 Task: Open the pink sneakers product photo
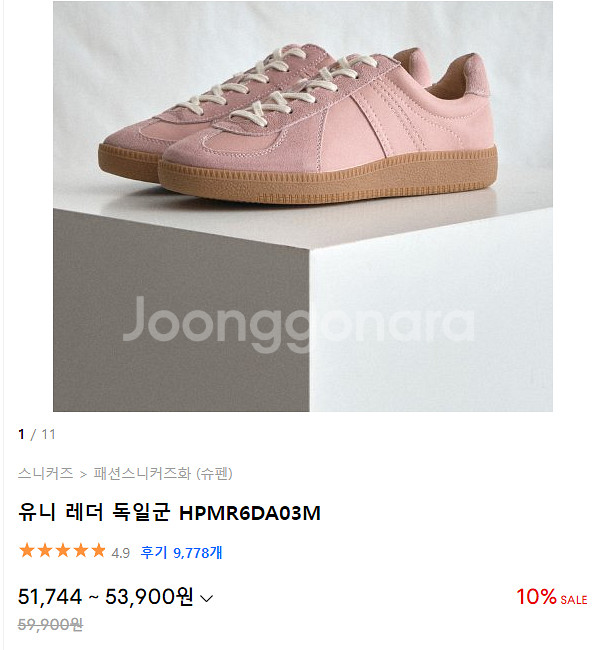tap(303, 206)
